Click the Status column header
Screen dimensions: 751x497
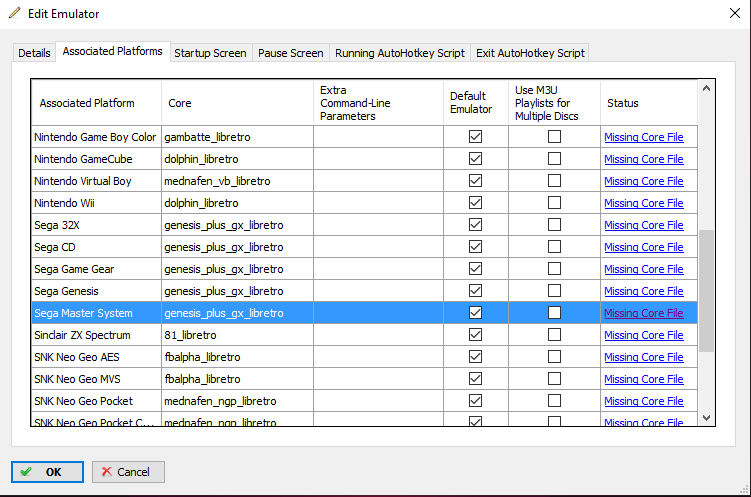point(649,103)
